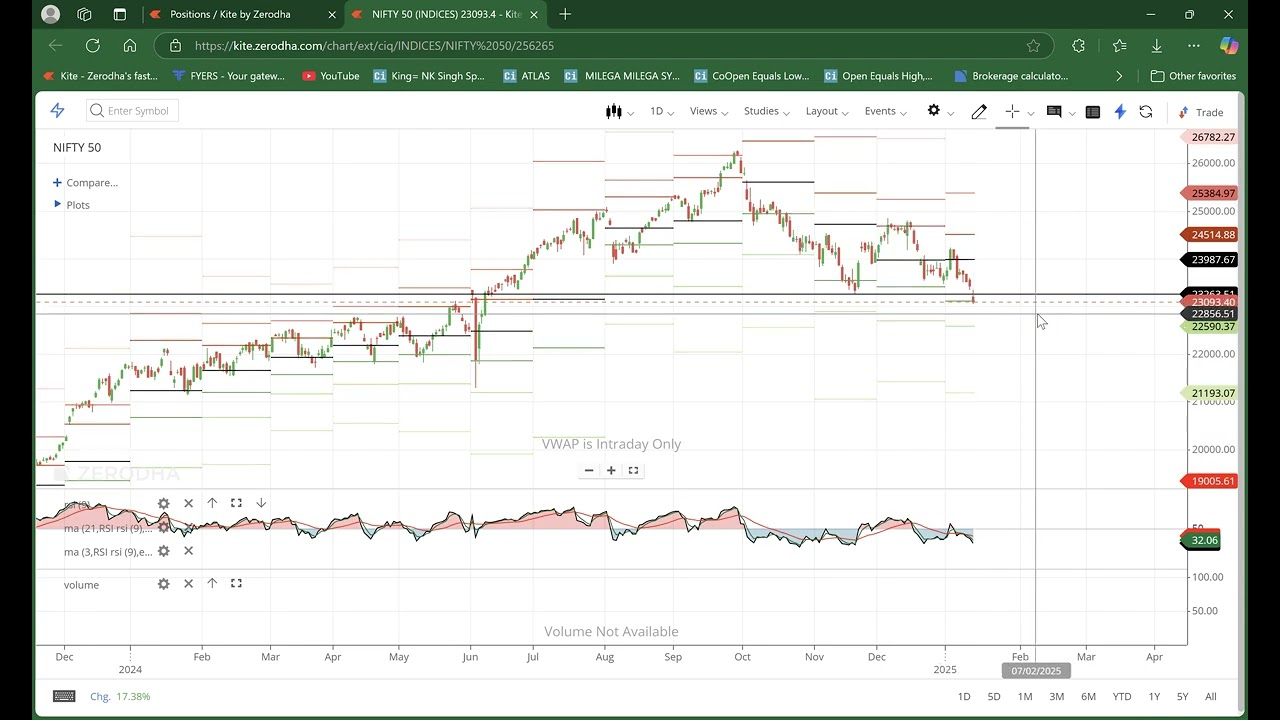This screenshot has height=720, width=1280.
Task: Click the Kite lightning logo beside symbol search
Action: coord(57,111)
